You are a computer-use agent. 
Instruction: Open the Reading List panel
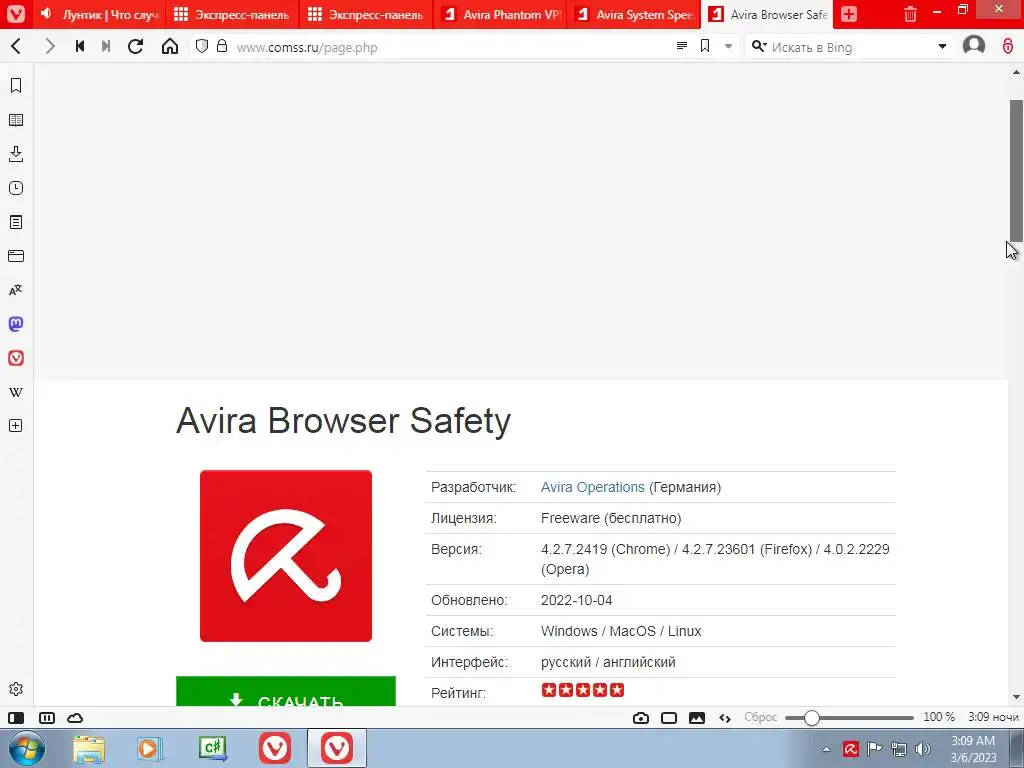[16, 120]
